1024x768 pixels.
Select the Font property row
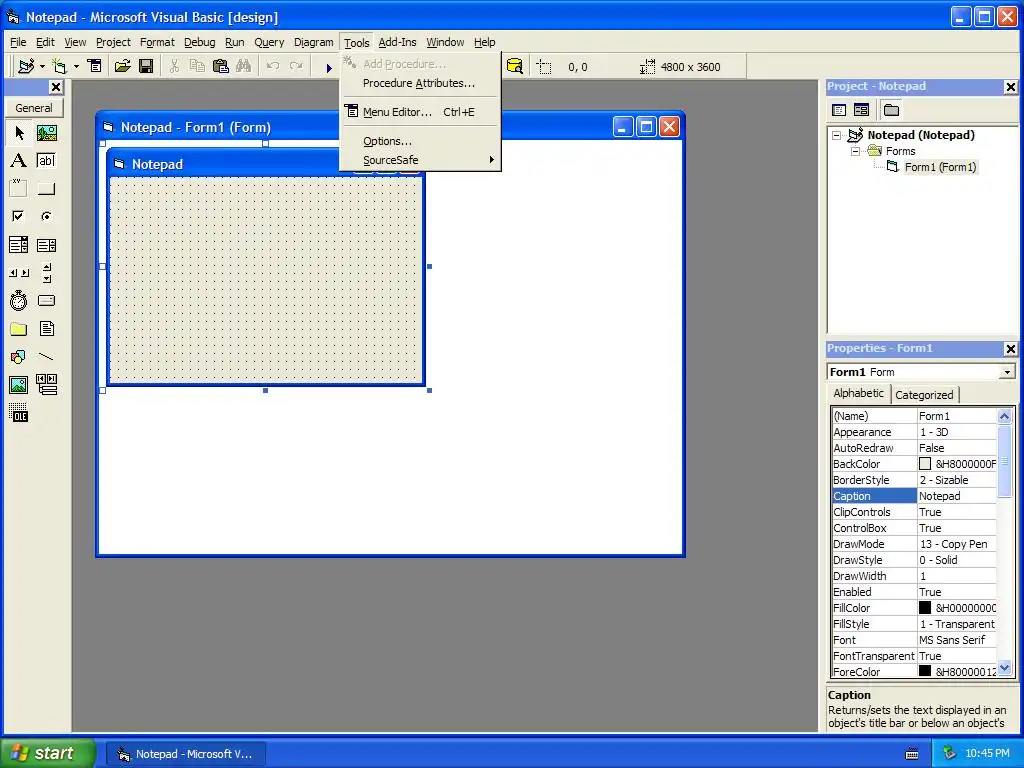coord(914,640)
